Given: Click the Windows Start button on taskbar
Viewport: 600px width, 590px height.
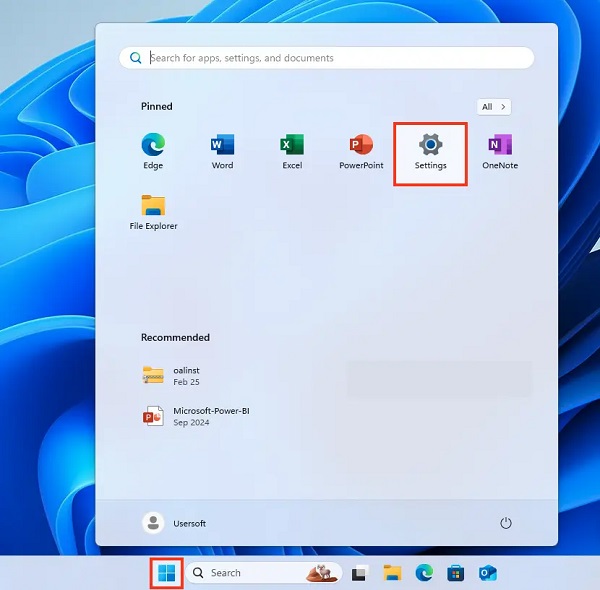Looking at the screenshot, I should tap(166, 573).
